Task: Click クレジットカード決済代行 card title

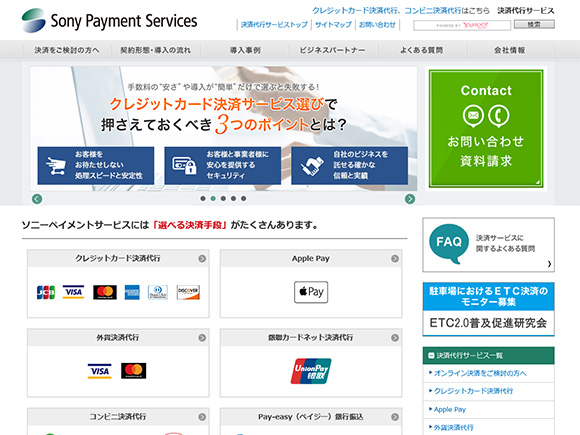Action: [118, 258]
